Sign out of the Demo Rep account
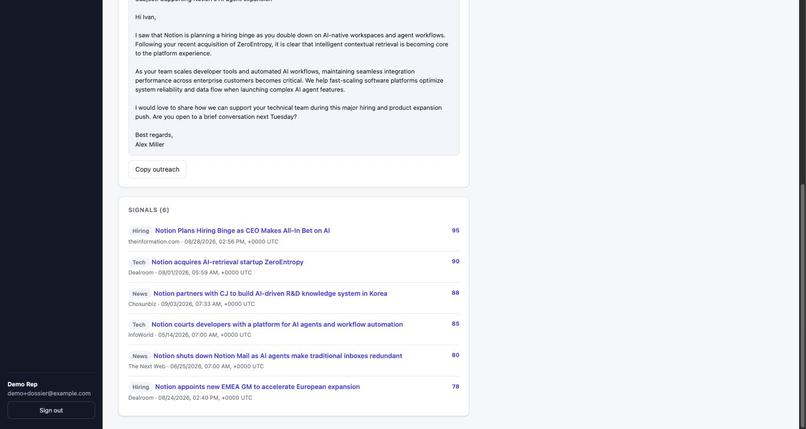This screenshot has height=429, width=806. tap(51, 411)
